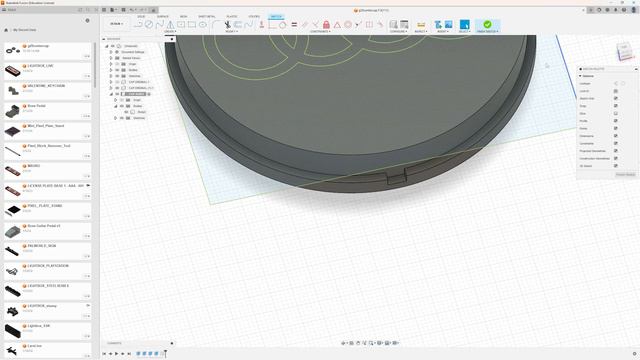Apply the Perpendicular constraint icon
The image size is (640, 360).
[x=316, y=25]
